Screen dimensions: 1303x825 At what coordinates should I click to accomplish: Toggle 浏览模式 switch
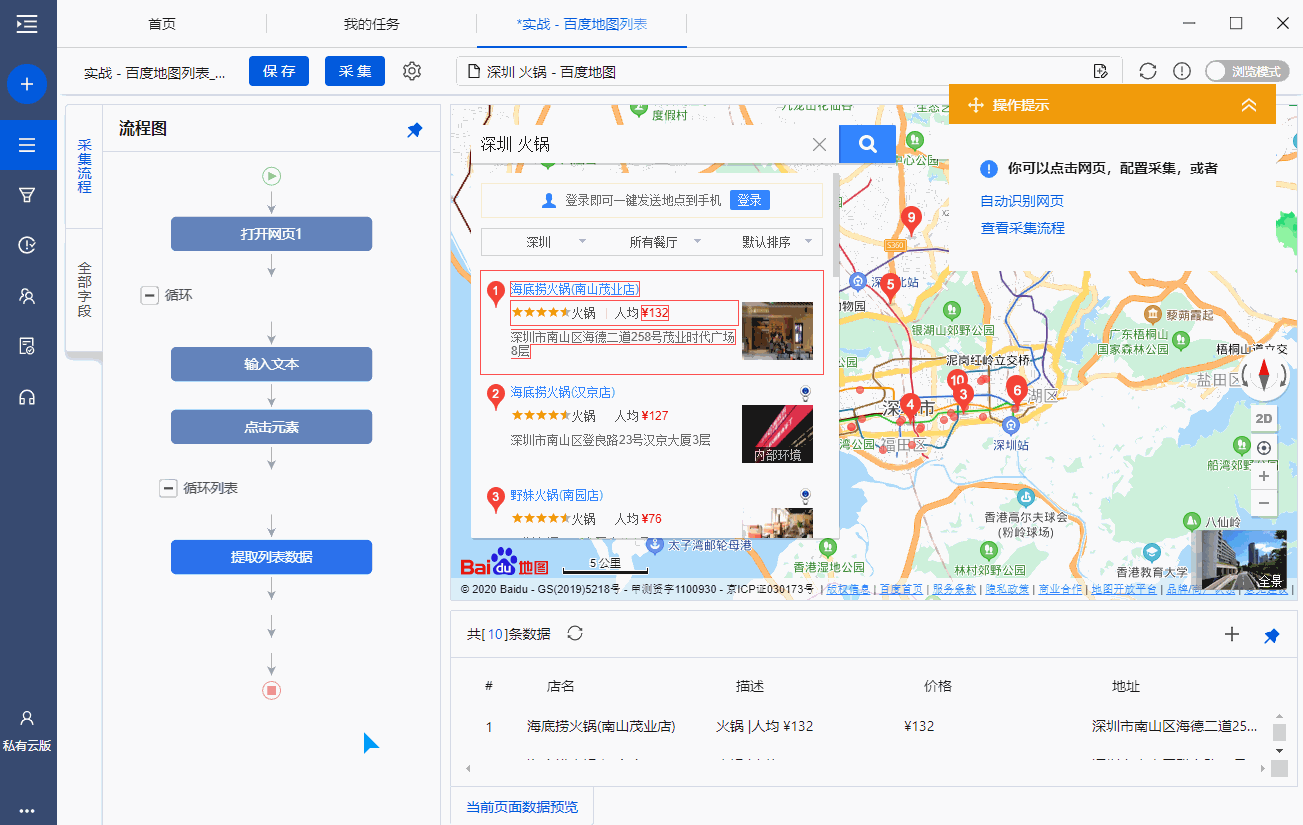coord(1245,71)
